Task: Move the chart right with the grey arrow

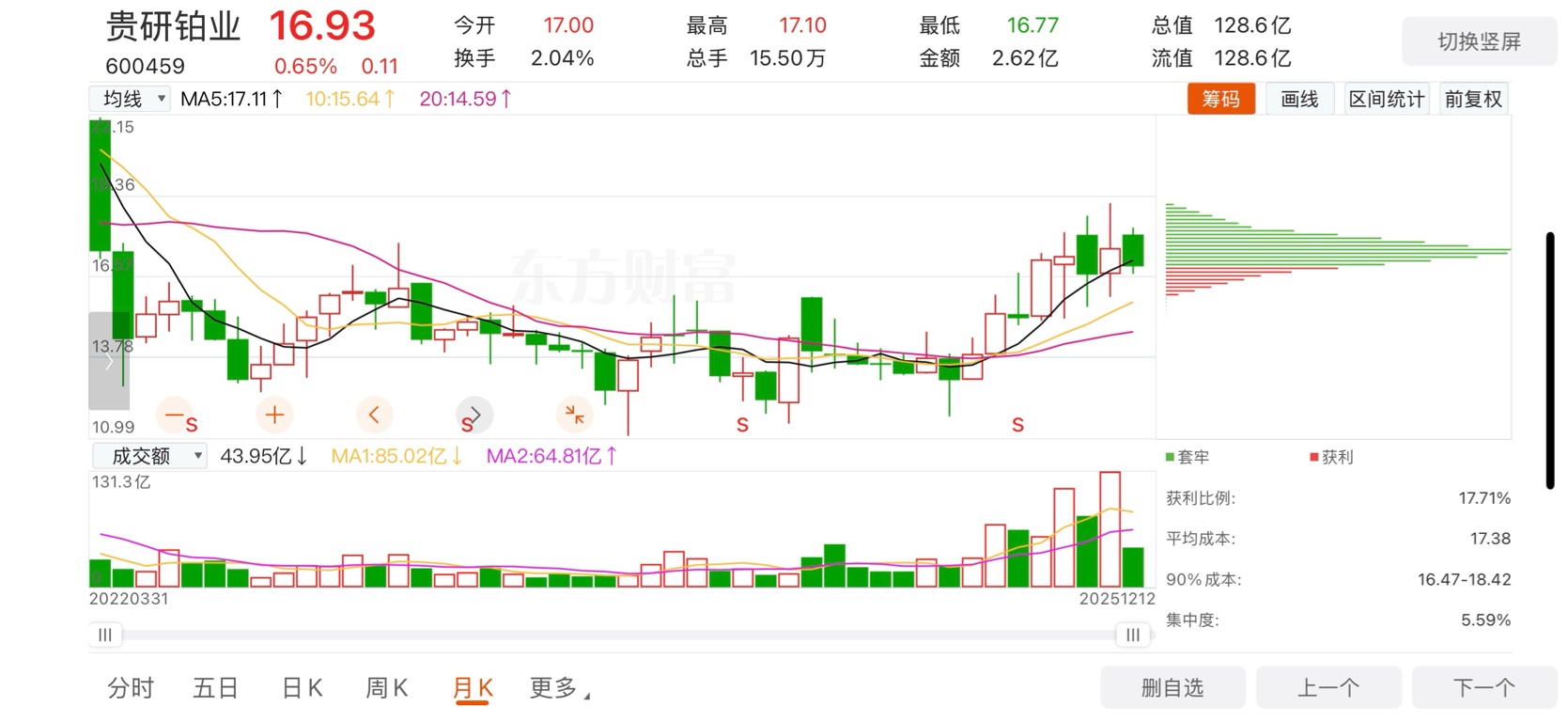Action: (x=474, y=415)
